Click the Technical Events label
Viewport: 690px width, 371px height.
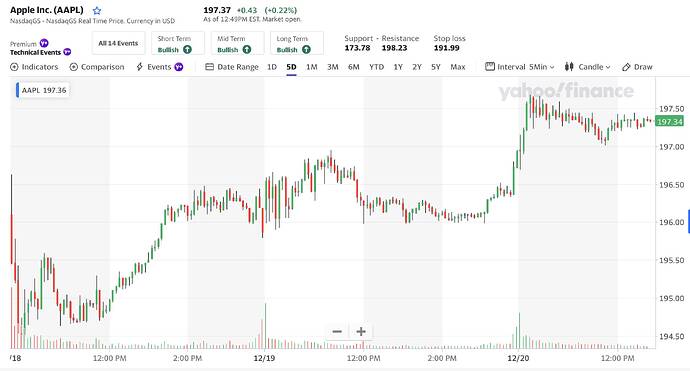coord(35,52)
